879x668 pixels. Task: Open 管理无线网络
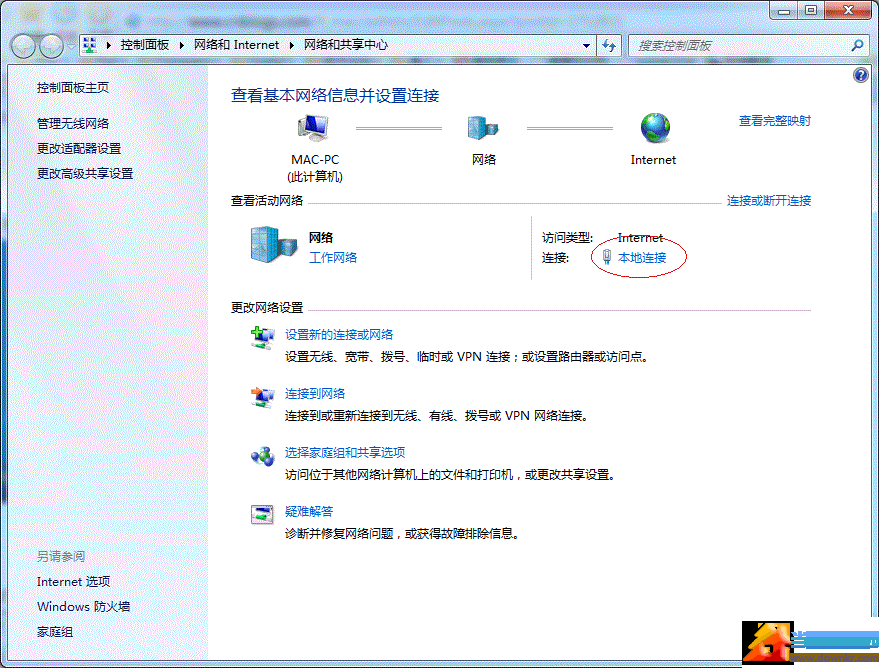(x=73, y=123)
